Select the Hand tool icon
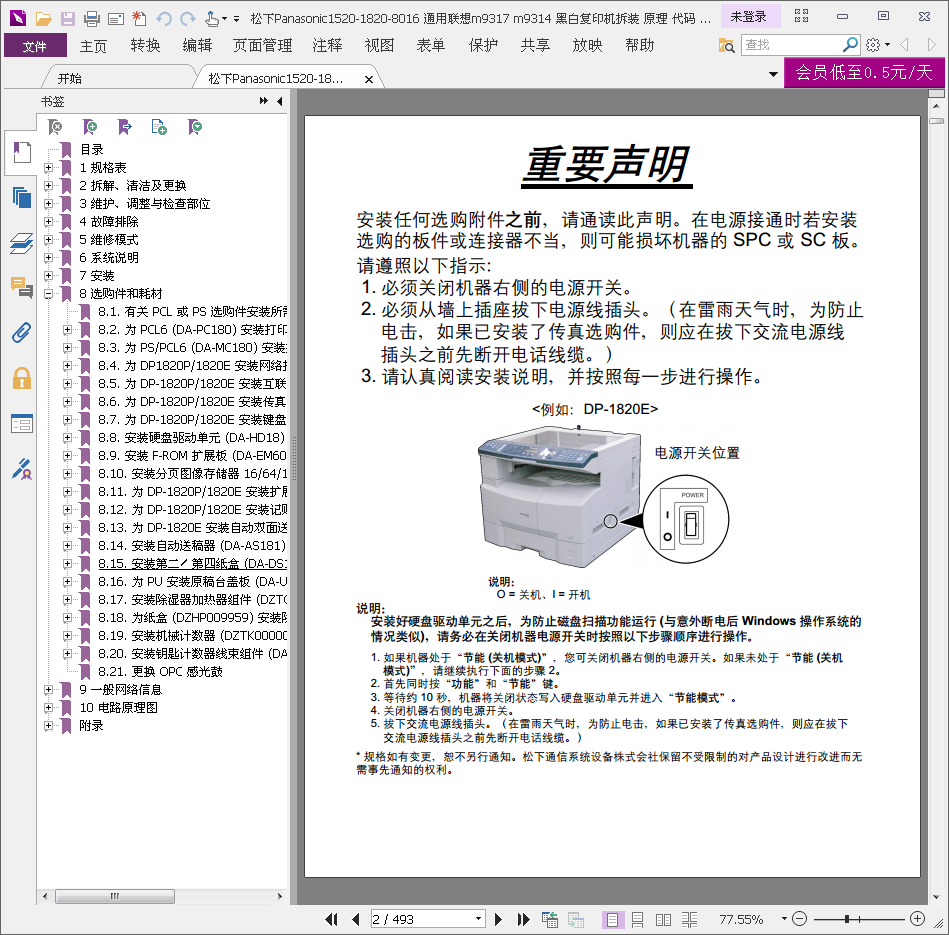 coord(211,19)
